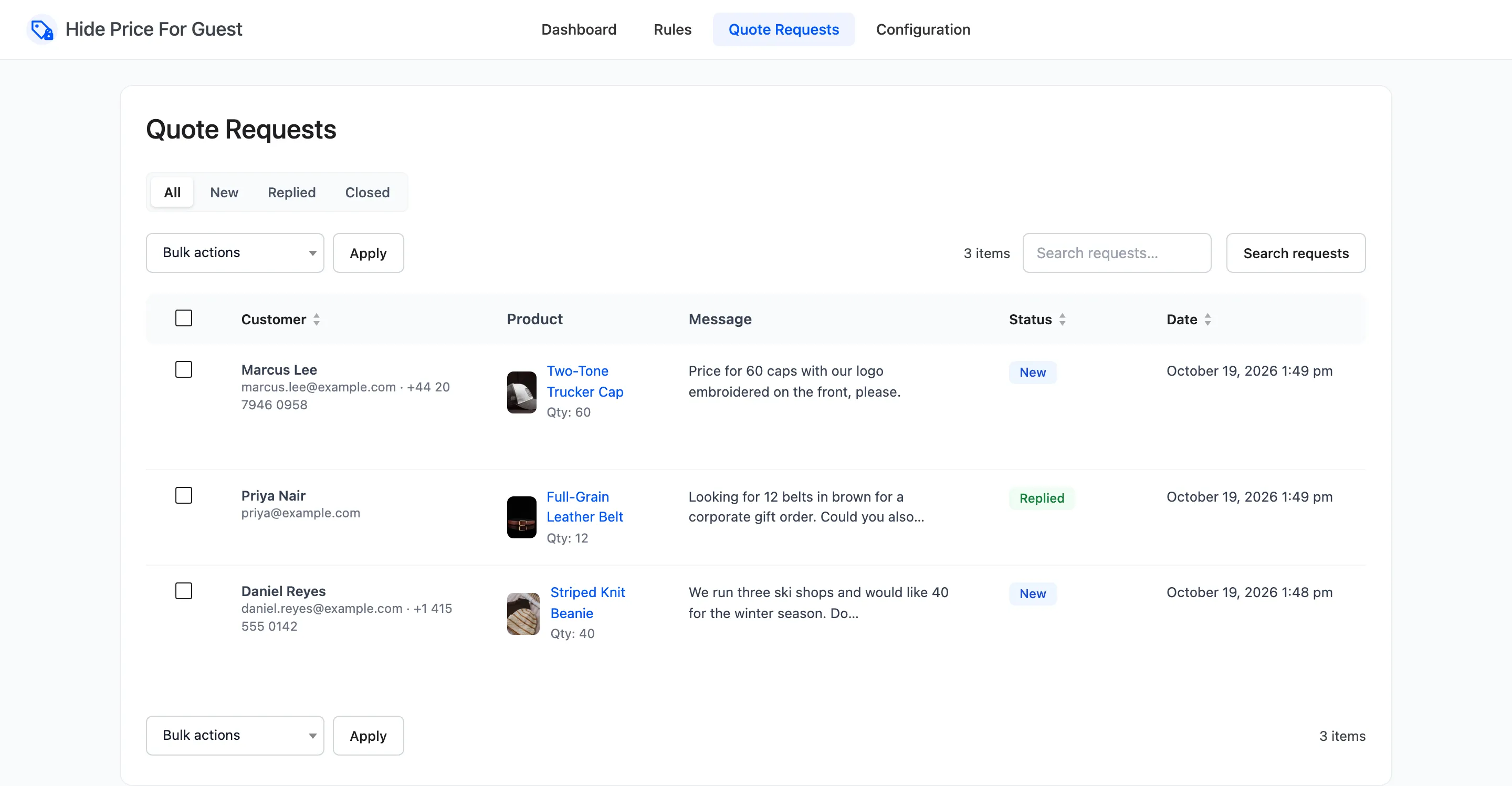The width and height of the screenshot is (1512, 786).
Task: Click the Search requests button
Action: click(x=1296, y=253)
